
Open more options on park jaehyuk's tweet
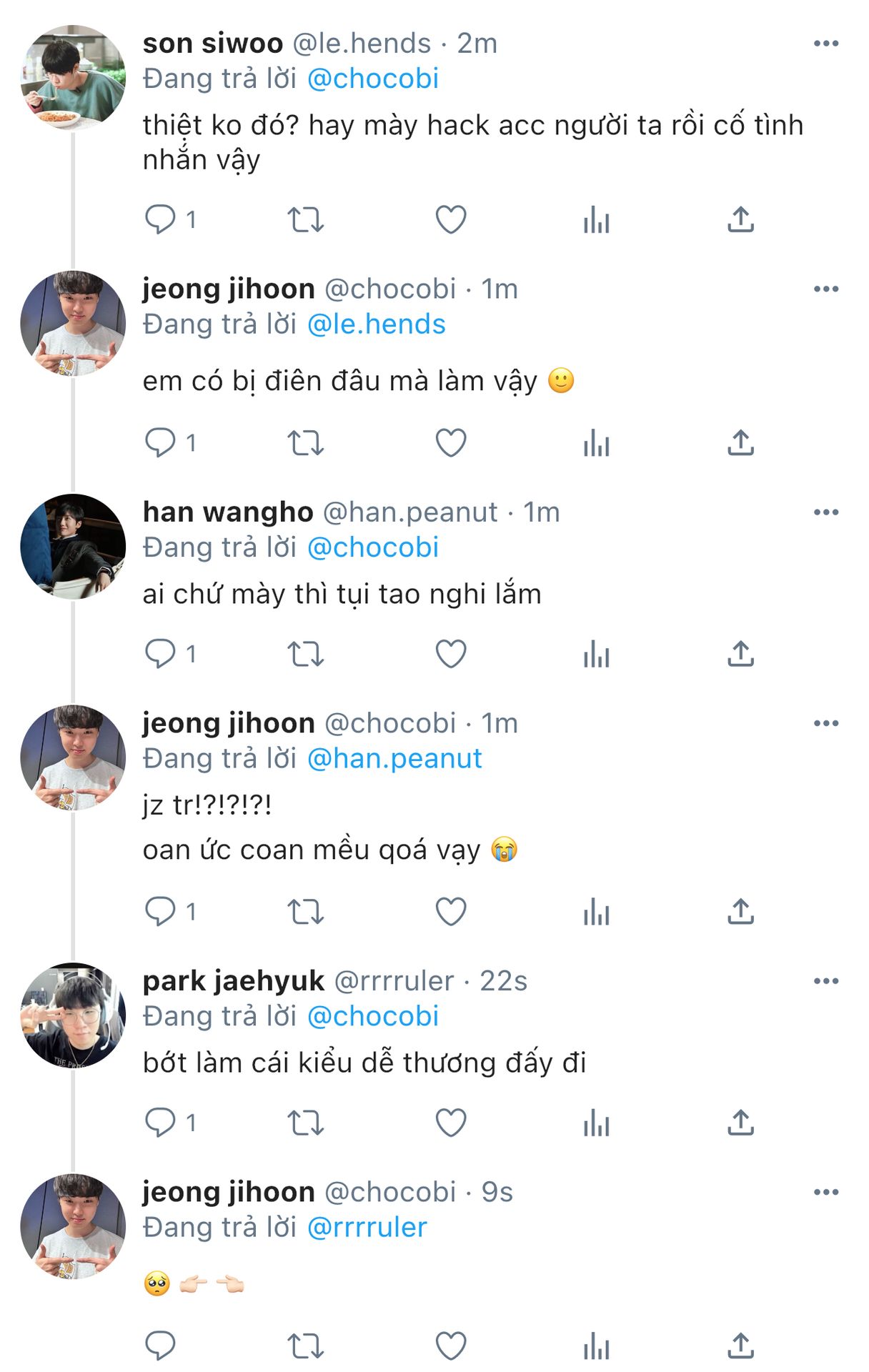pyautogui.click(x=825, y=981)
